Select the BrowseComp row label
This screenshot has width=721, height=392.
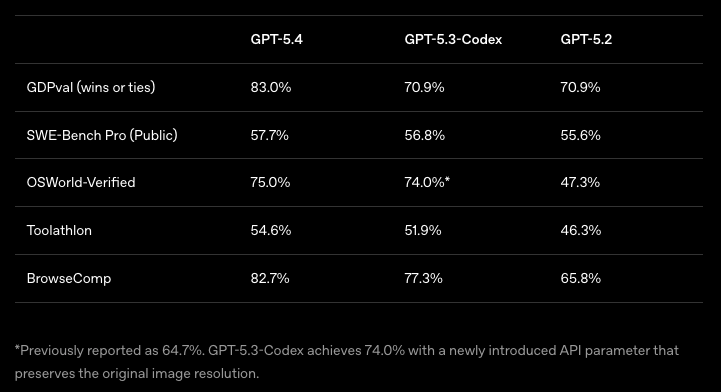coord(69,278)
